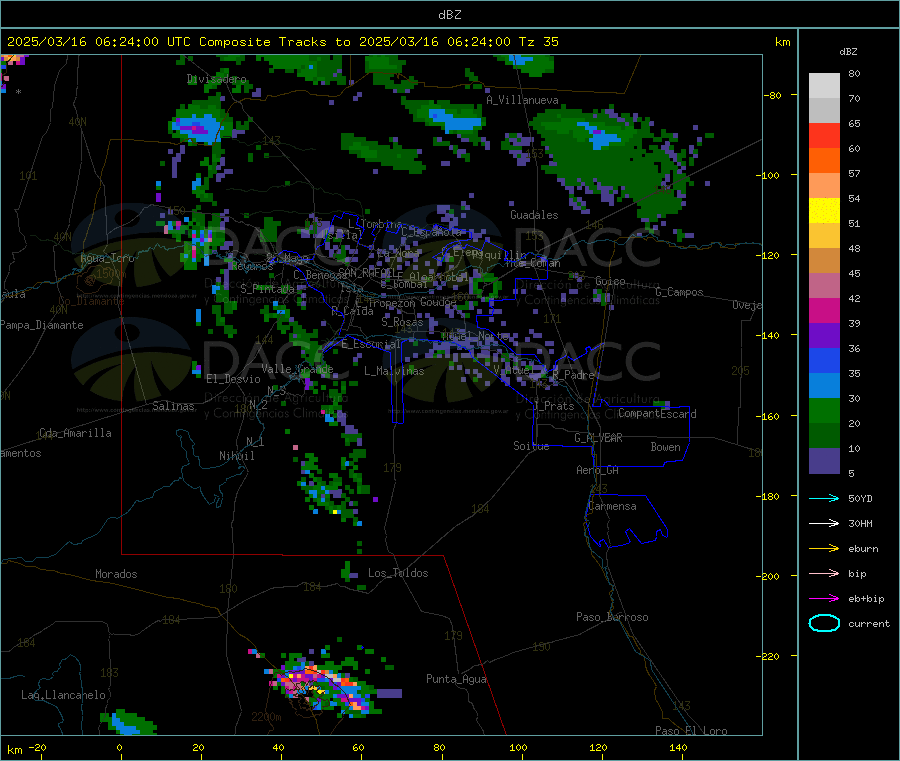Click the pink bip arrow in the legend
Screen dimensions: 900x761
click(824, 573)
